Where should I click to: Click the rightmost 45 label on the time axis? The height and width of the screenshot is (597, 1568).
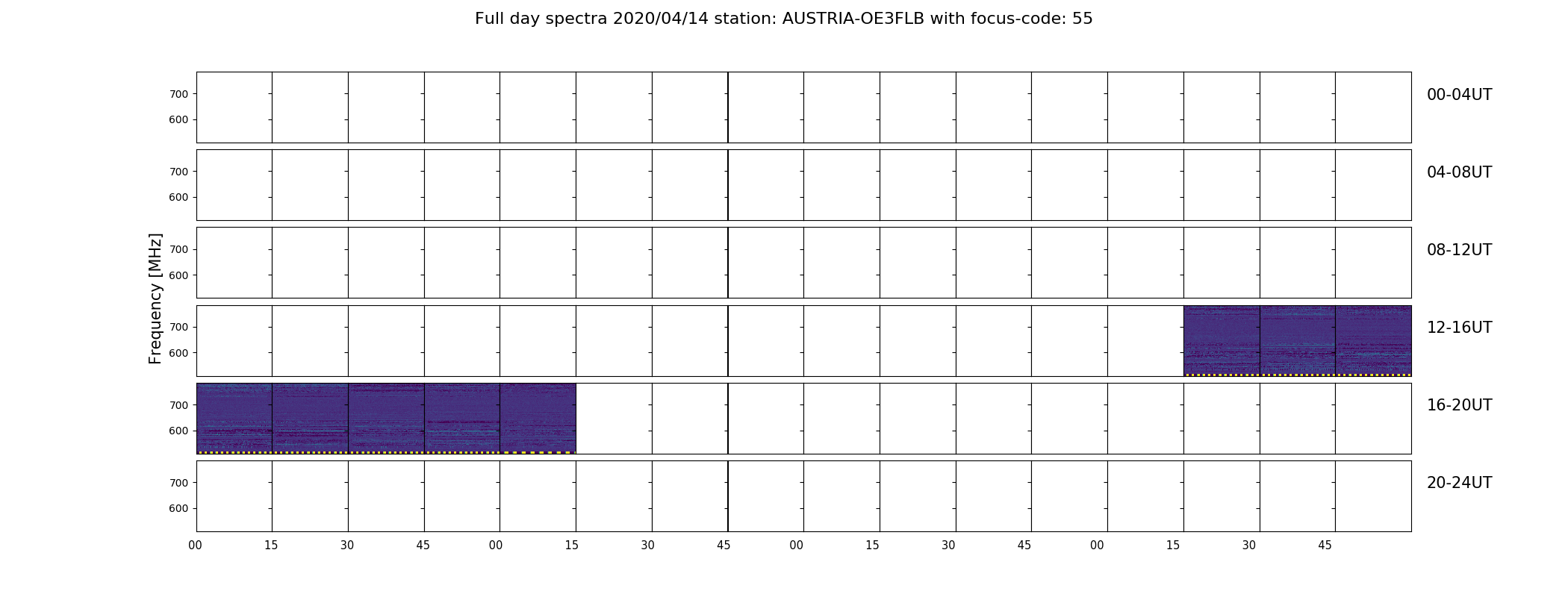(1325, 546)
